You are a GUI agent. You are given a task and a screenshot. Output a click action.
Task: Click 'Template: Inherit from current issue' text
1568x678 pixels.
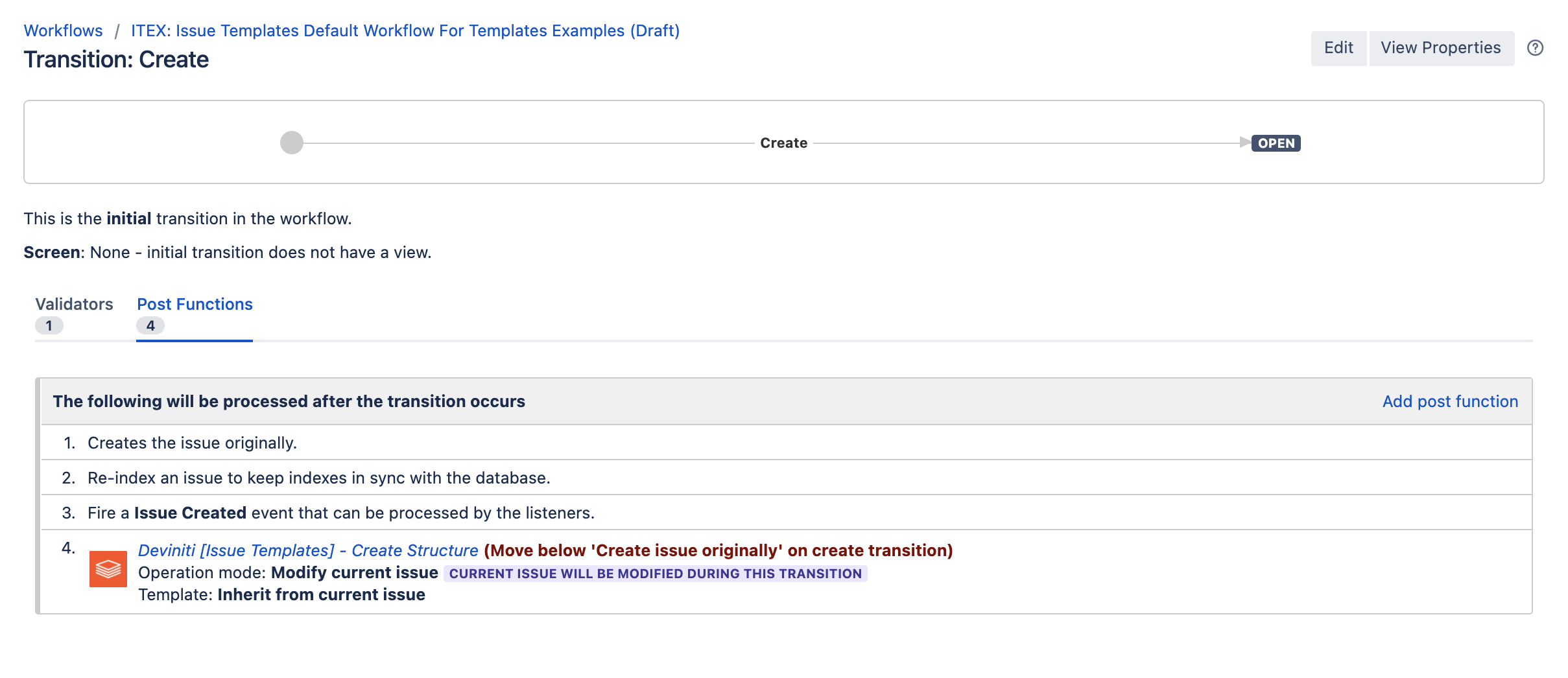click(281, 594)
